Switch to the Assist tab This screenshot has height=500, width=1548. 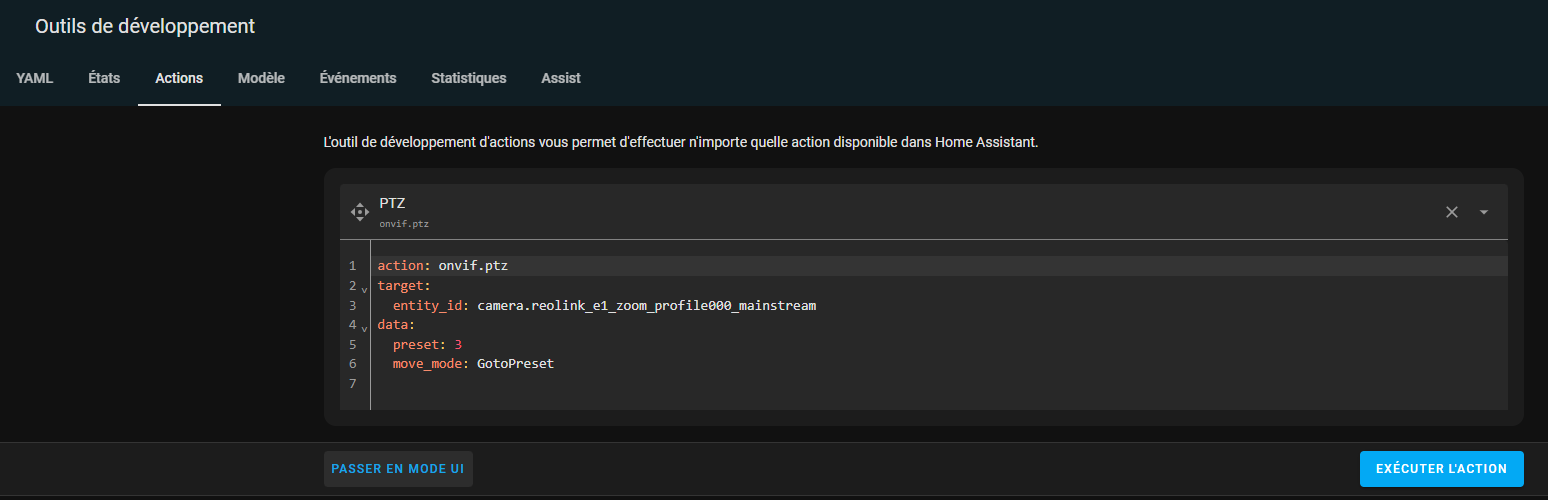(x=561, y=78)
